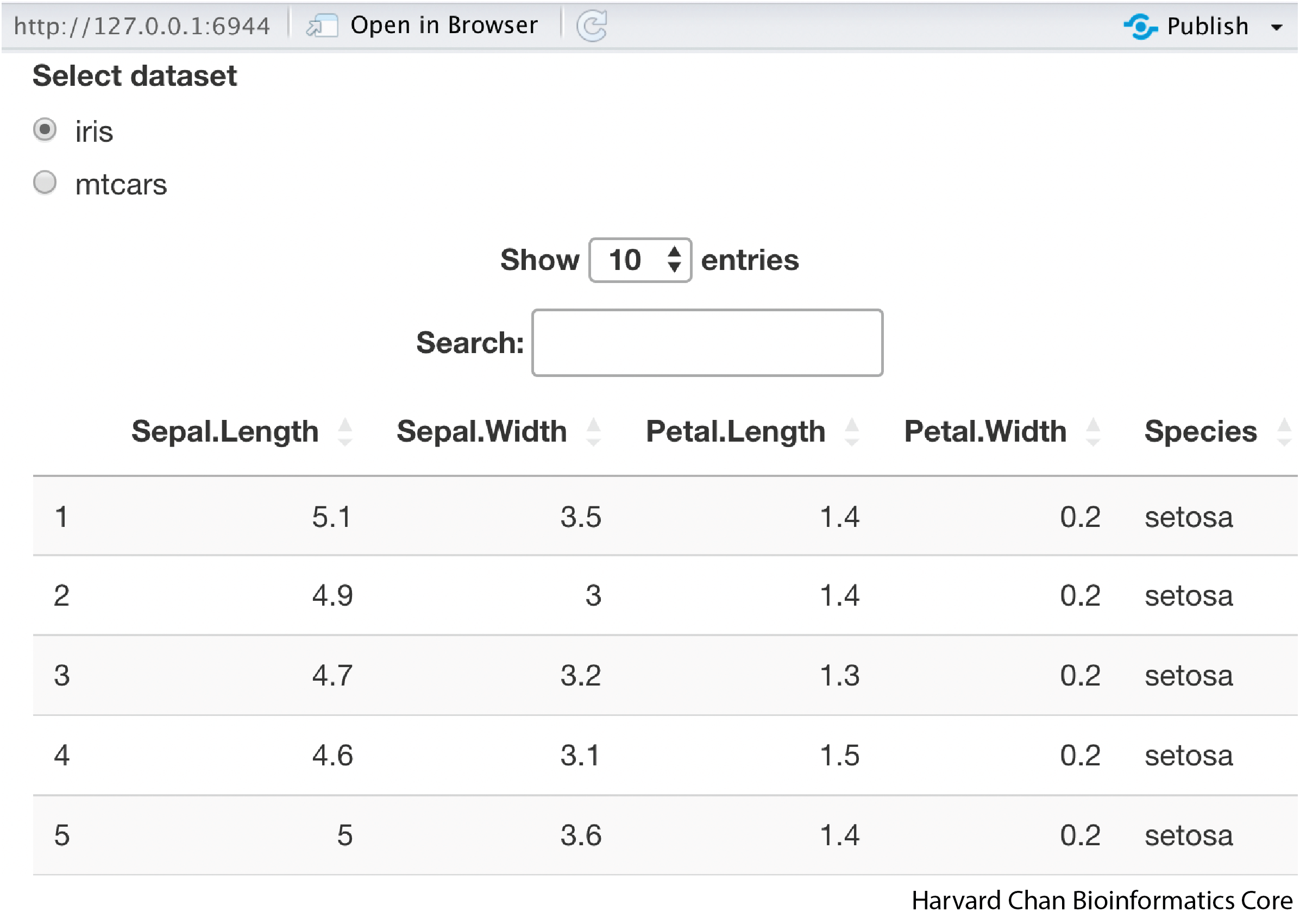This screenshot has height=924, width=1300.
Task: Select the mtcars radio button
Action: [x=45, y=183]
